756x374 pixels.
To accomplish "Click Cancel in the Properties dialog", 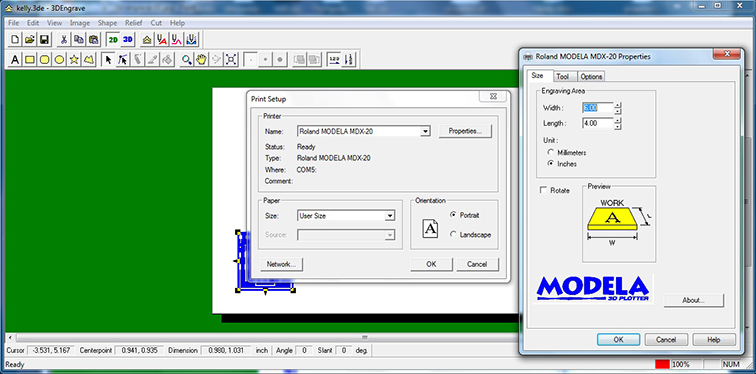I will 666,340.
